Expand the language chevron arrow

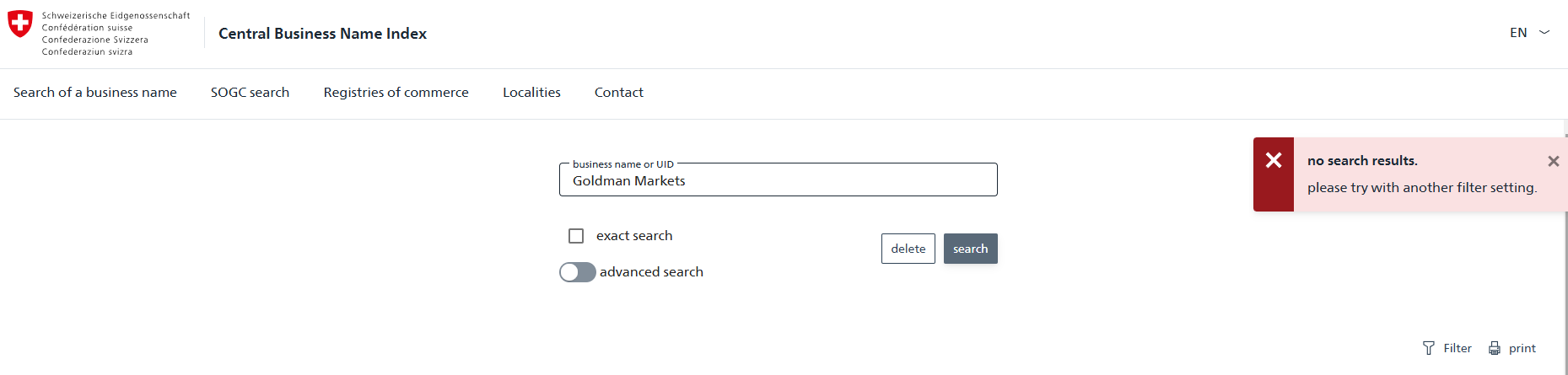1544,32
